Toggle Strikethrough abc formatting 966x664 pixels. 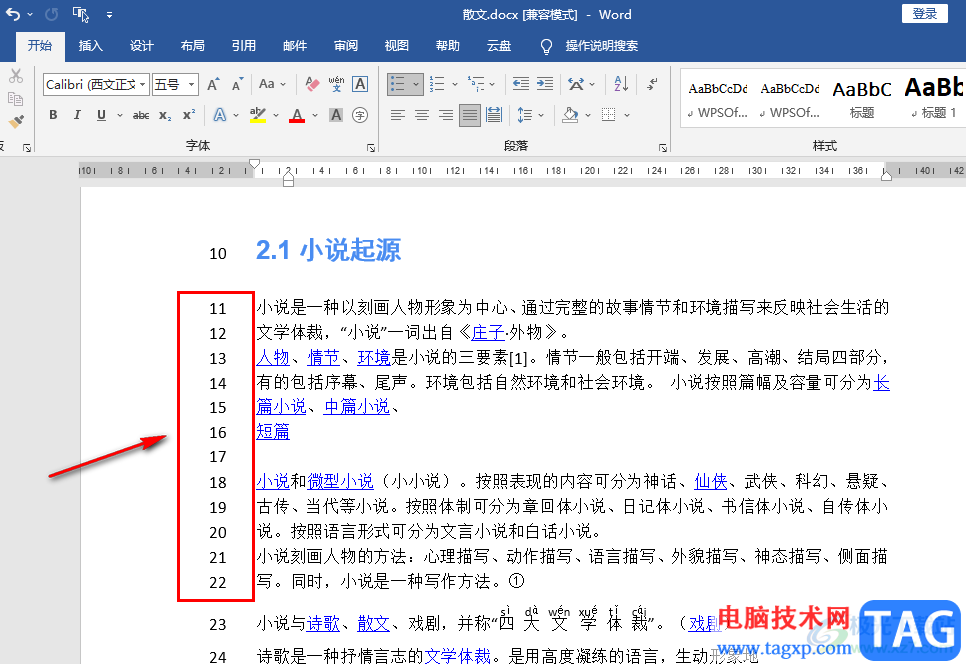[x=141, y=115]
